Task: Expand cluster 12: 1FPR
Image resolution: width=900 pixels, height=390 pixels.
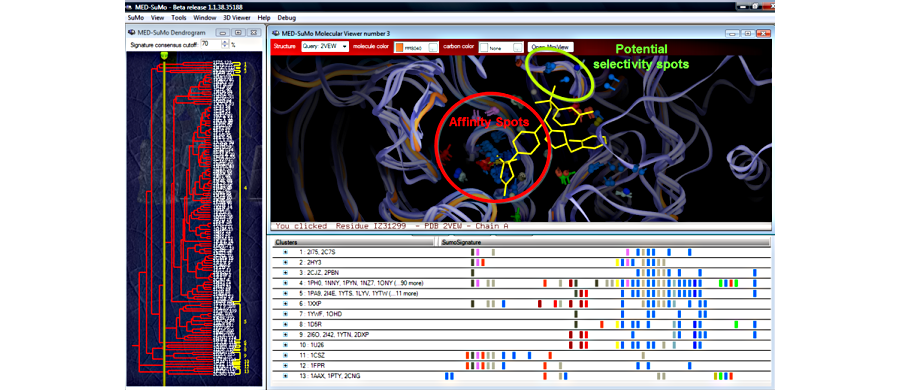Action: [284, 365]
